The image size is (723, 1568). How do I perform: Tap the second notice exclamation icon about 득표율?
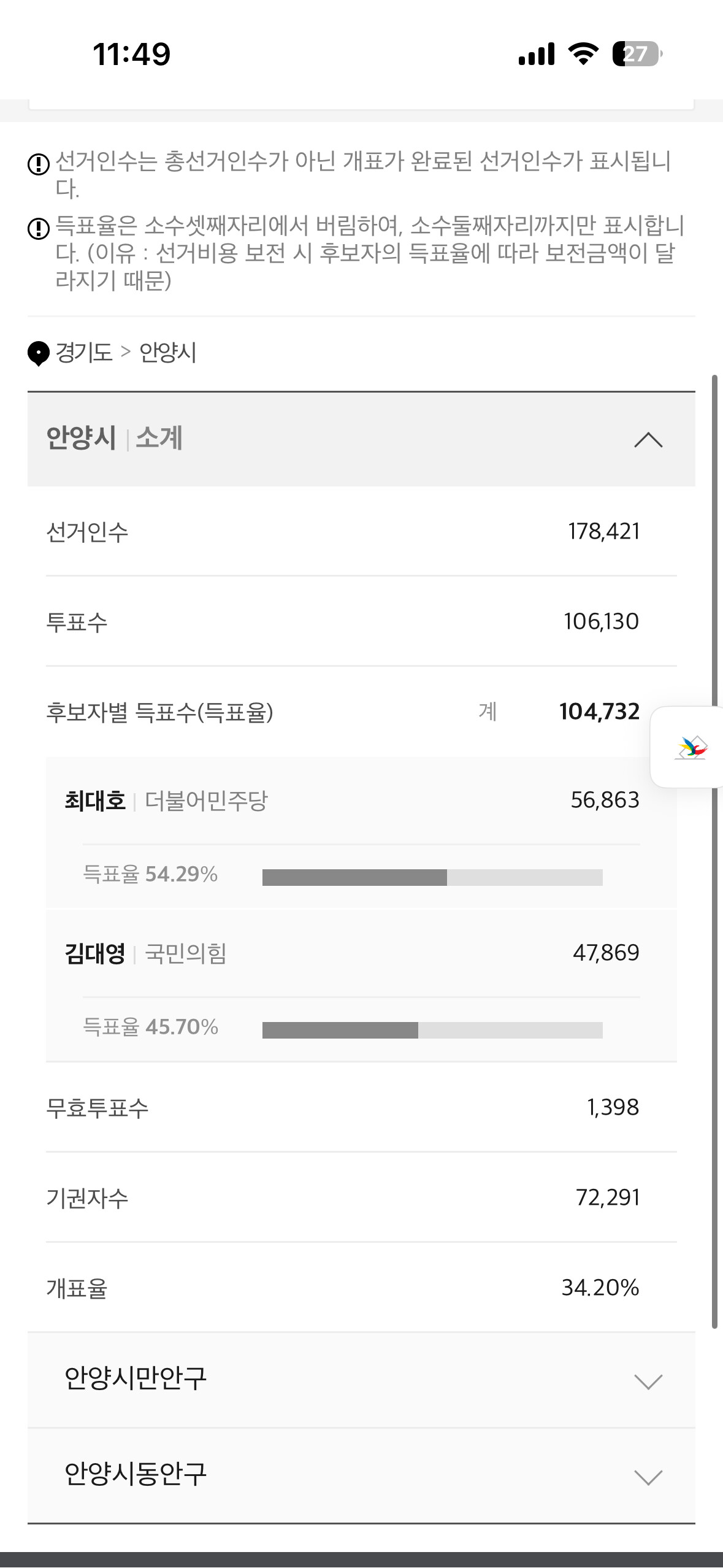click(x=39, y=228)
